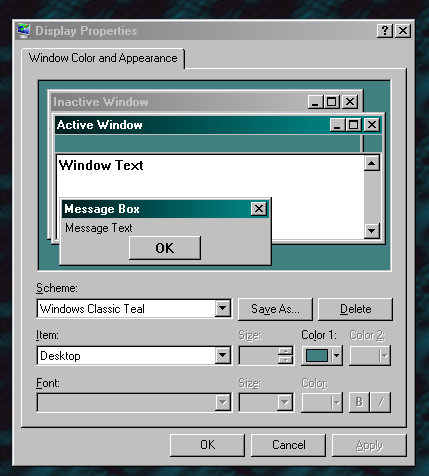Click the Active Window title bar in preview

[x=218, y=125]
